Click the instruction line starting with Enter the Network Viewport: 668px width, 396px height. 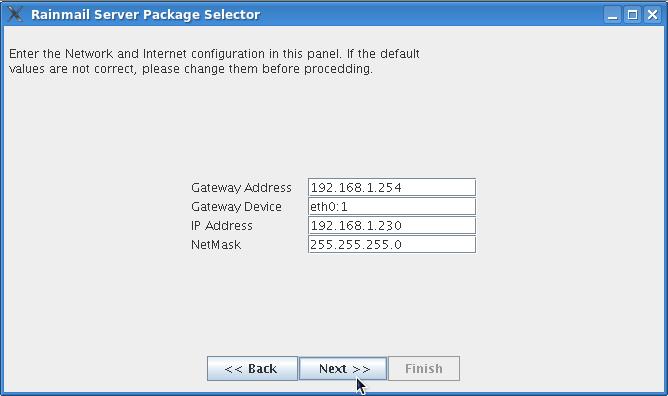(214, 54)
